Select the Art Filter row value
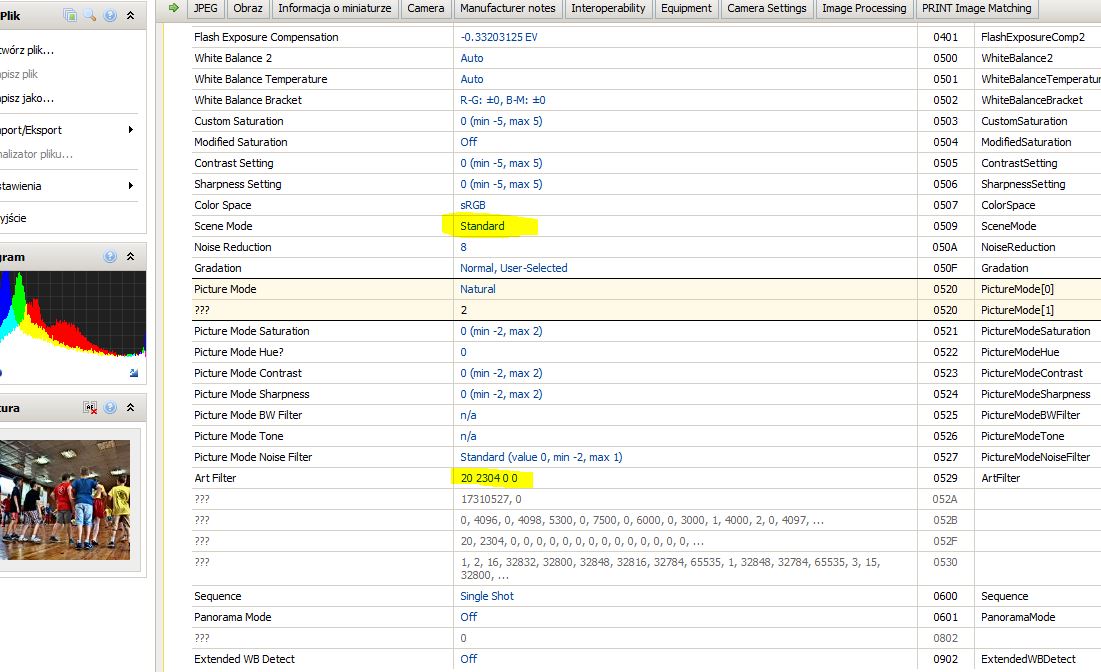1101x672 pixels. coord(489,478)
